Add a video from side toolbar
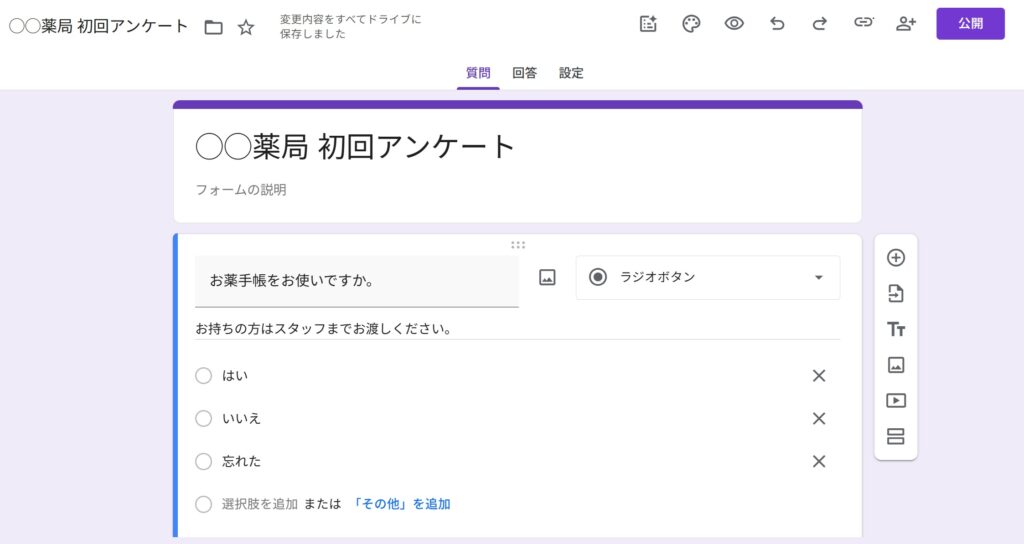 (x=896, y=401)
